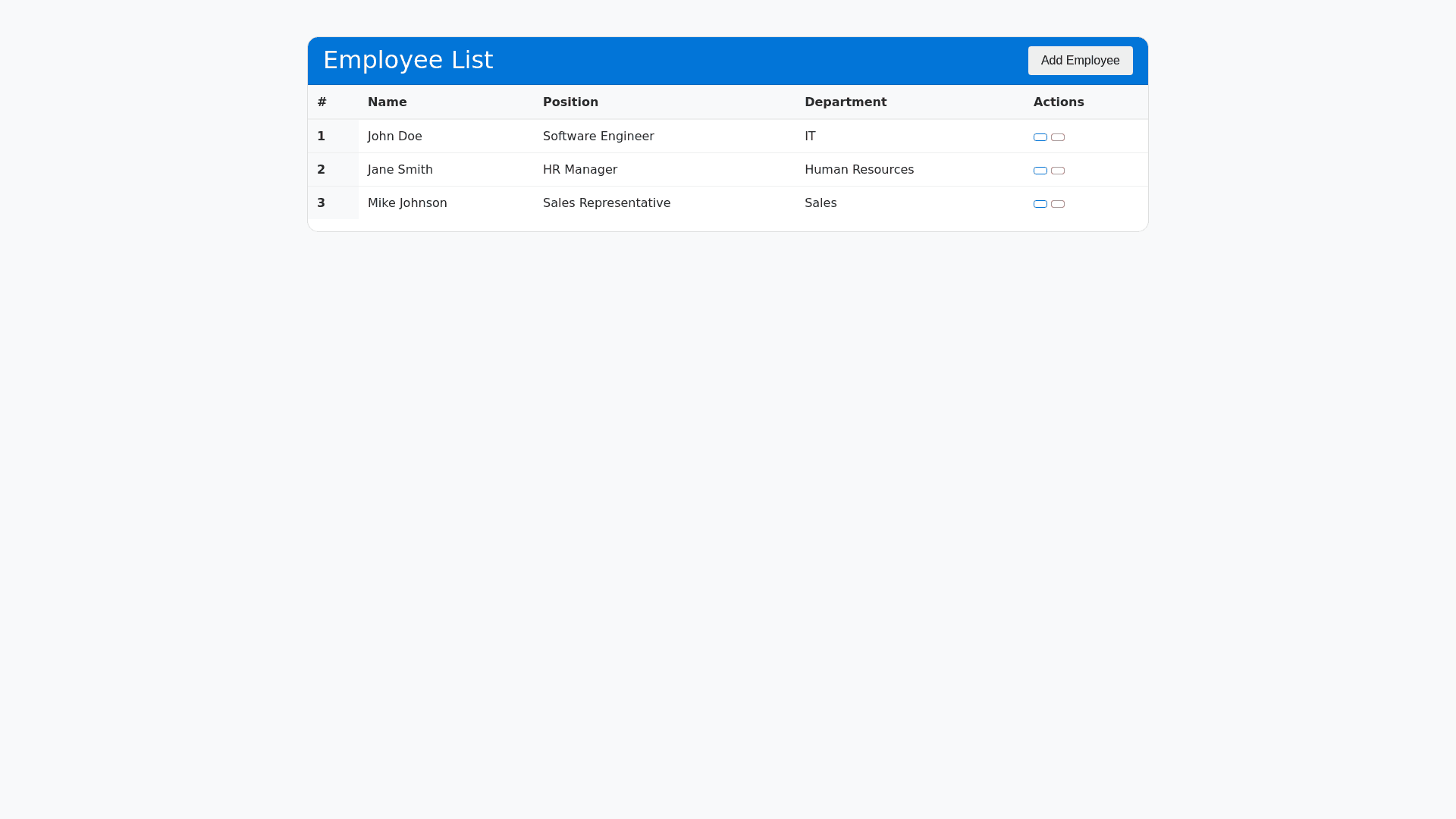The width and height of the screenshot is (1456, 819).
Task: Click the Actions column header
Action: tap(1058, 102)
